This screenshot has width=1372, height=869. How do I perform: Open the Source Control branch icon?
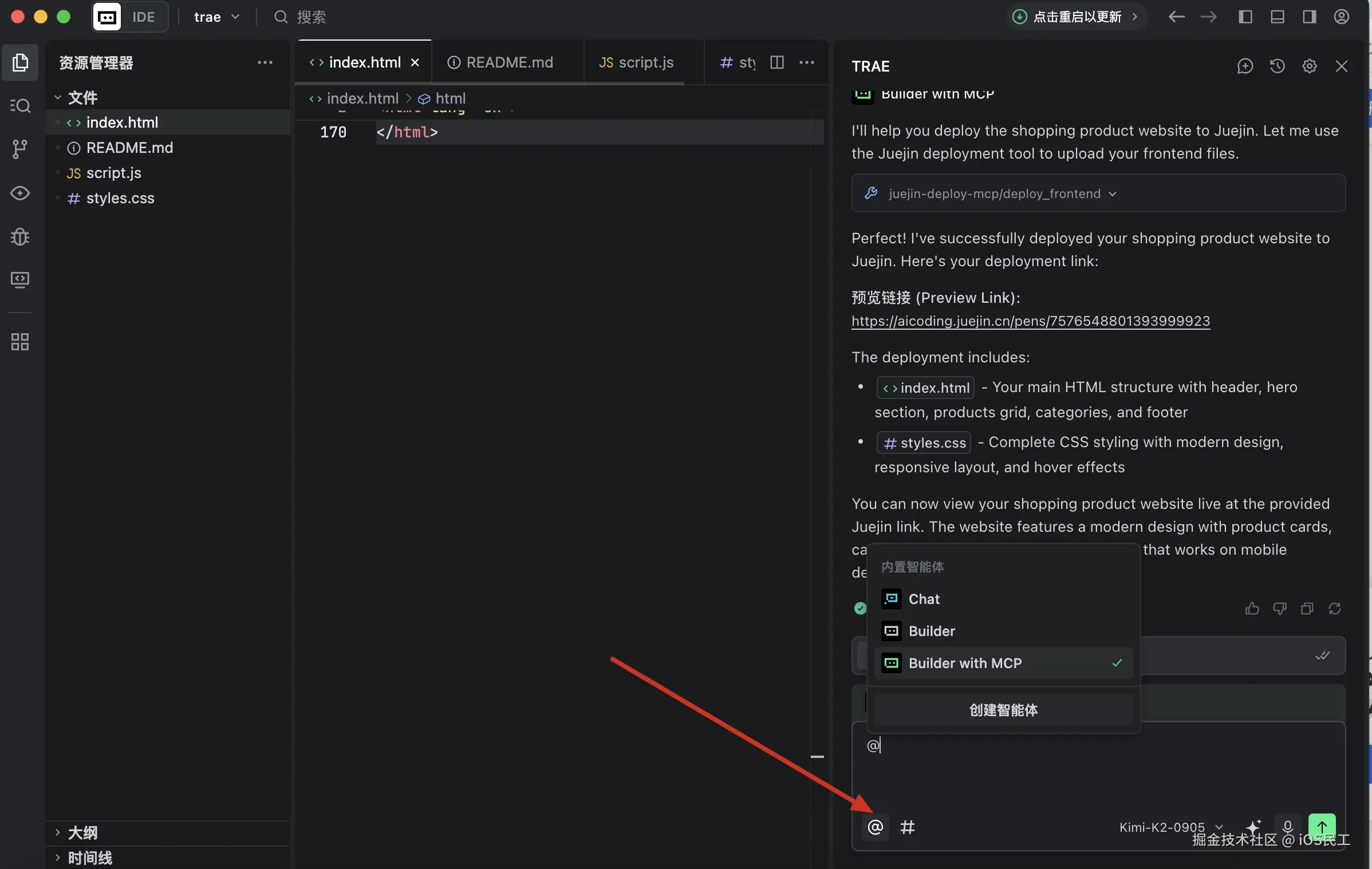[x=21, y=149]
